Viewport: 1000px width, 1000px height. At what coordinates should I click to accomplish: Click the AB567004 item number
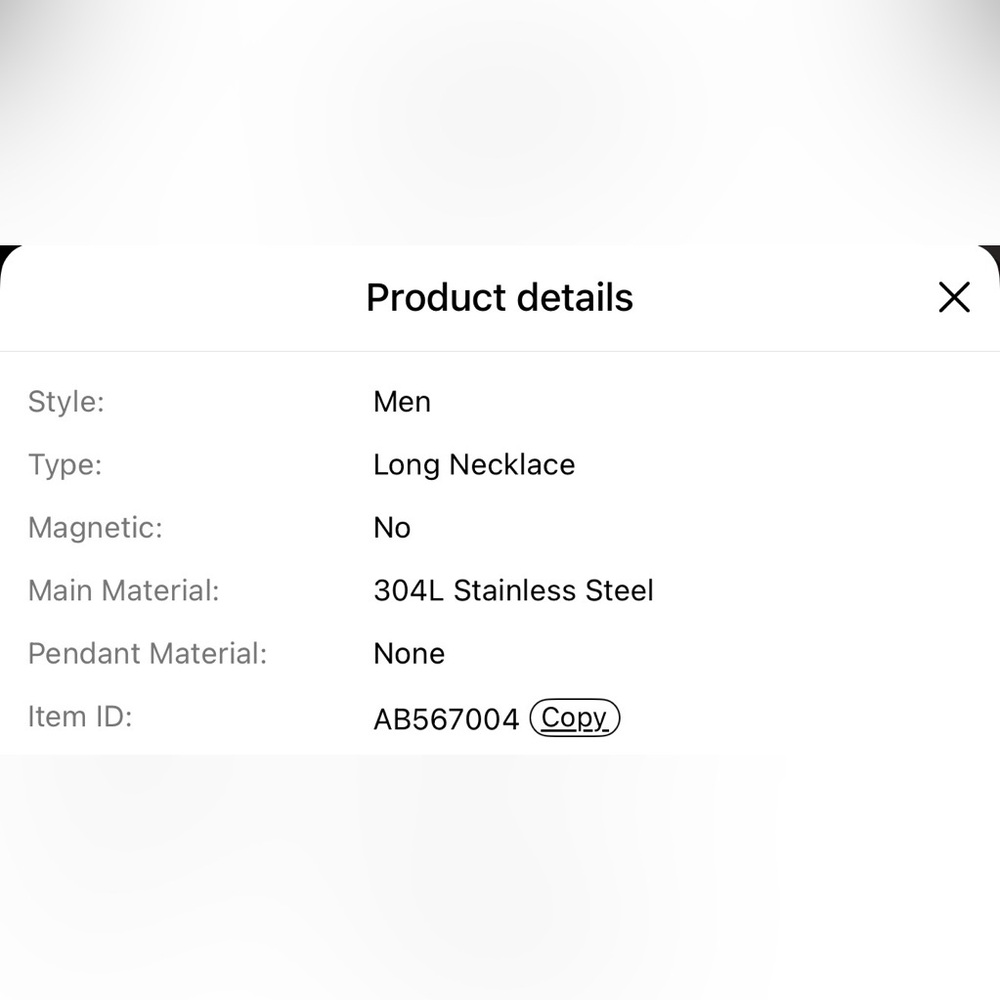[446, 719]
